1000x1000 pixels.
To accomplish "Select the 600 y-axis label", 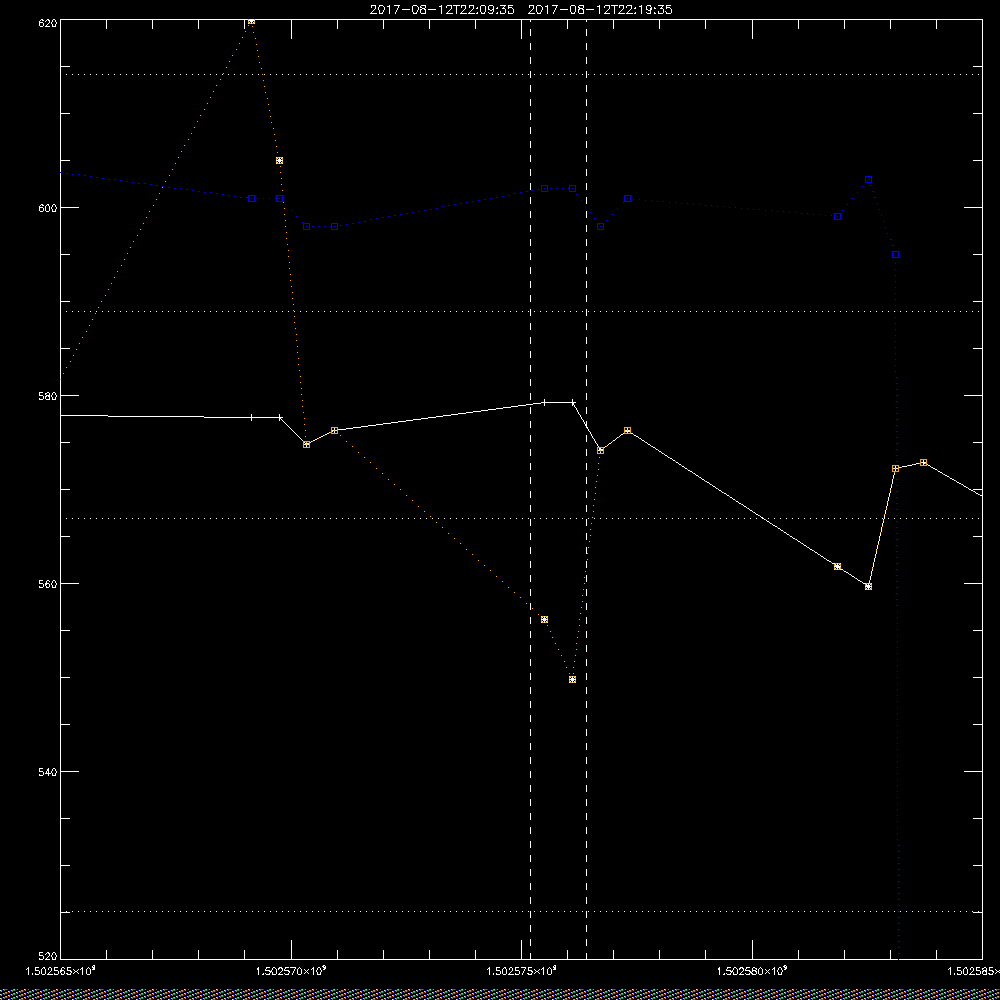I will coord(48,208).
